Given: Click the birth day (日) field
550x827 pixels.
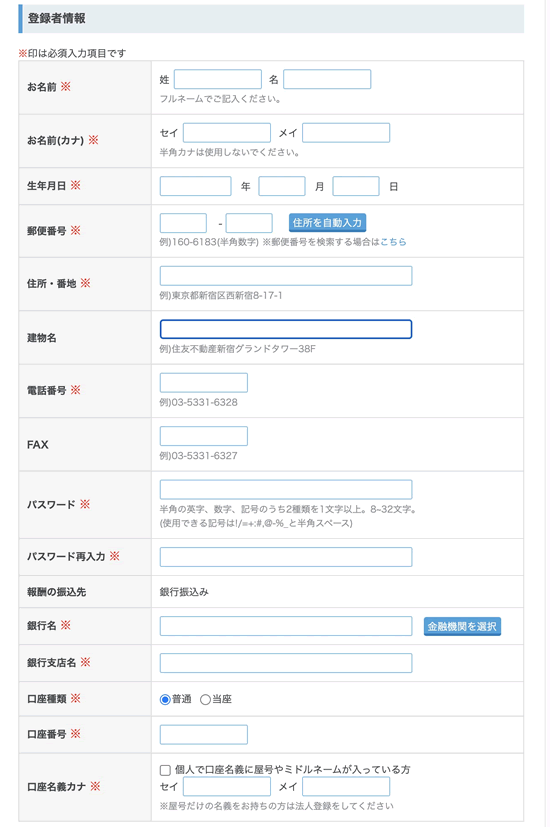Looking at the screenshot, I should [x=356, y=186].
